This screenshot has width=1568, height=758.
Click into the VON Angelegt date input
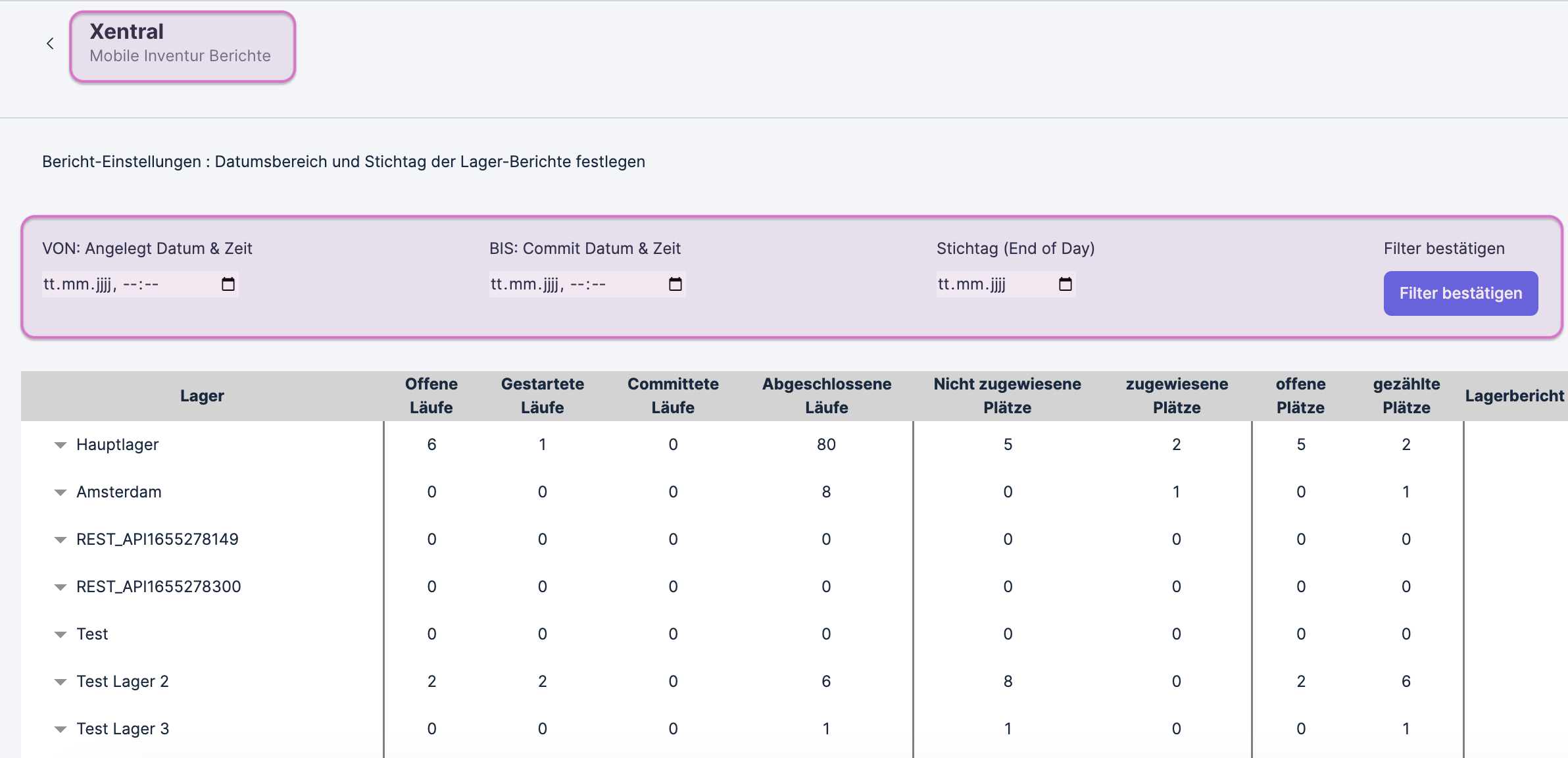click(x=118, y=284)
